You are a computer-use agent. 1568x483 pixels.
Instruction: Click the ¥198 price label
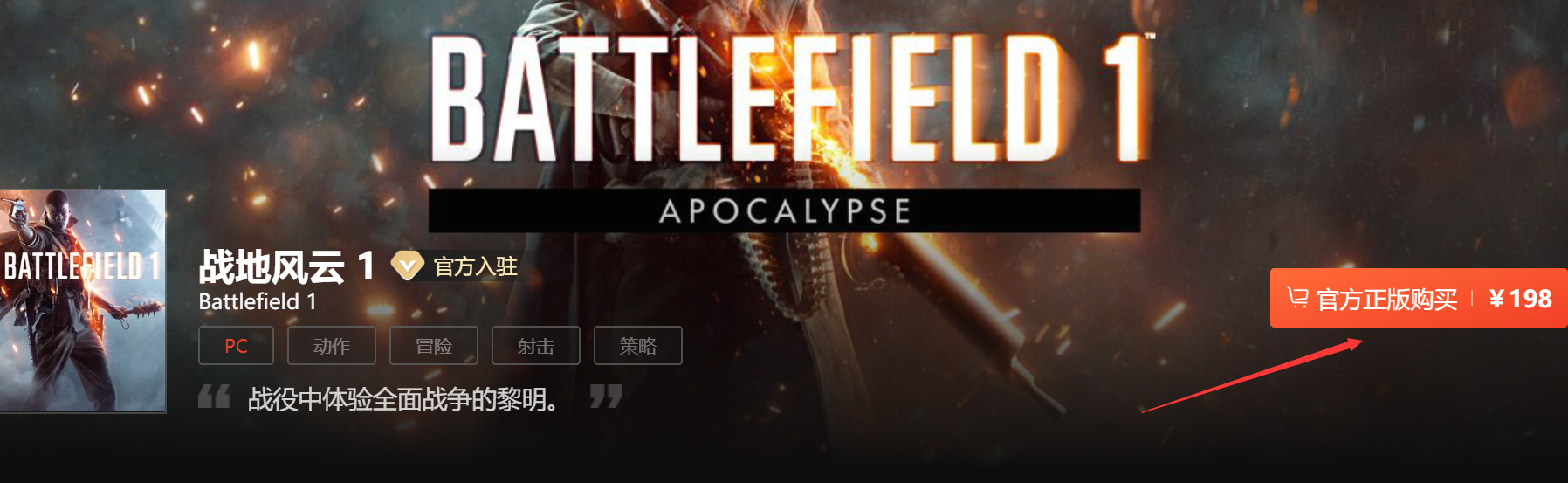1521,299
